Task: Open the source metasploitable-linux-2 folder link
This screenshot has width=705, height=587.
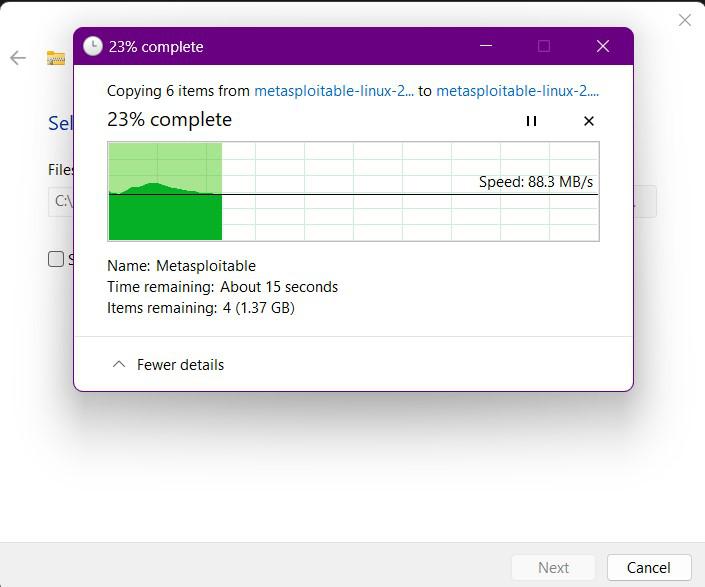Action: coord(334,91)
